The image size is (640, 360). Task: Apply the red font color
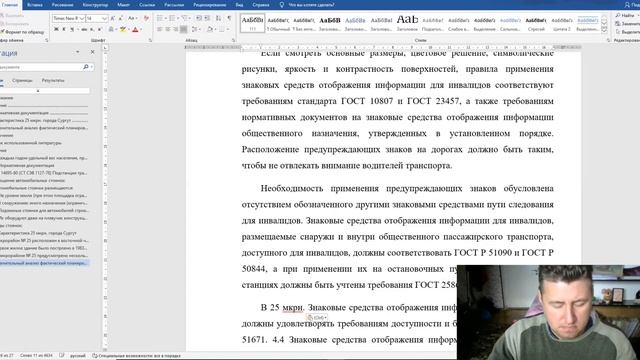pos(136,29)
